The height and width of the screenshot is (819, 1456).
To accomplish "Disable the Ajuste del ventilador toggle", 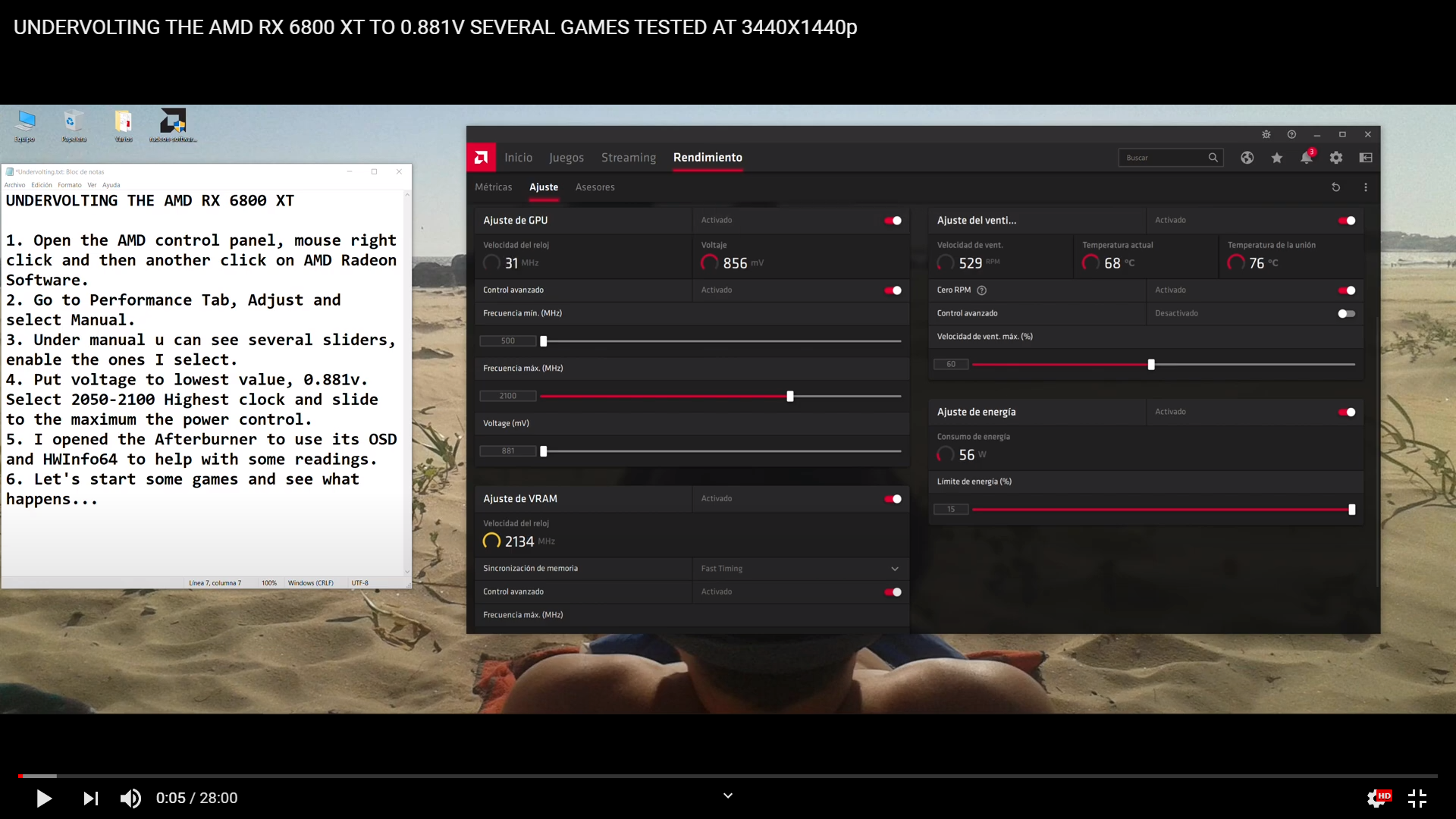I will pyautogui.click(x=1347, y=221).
